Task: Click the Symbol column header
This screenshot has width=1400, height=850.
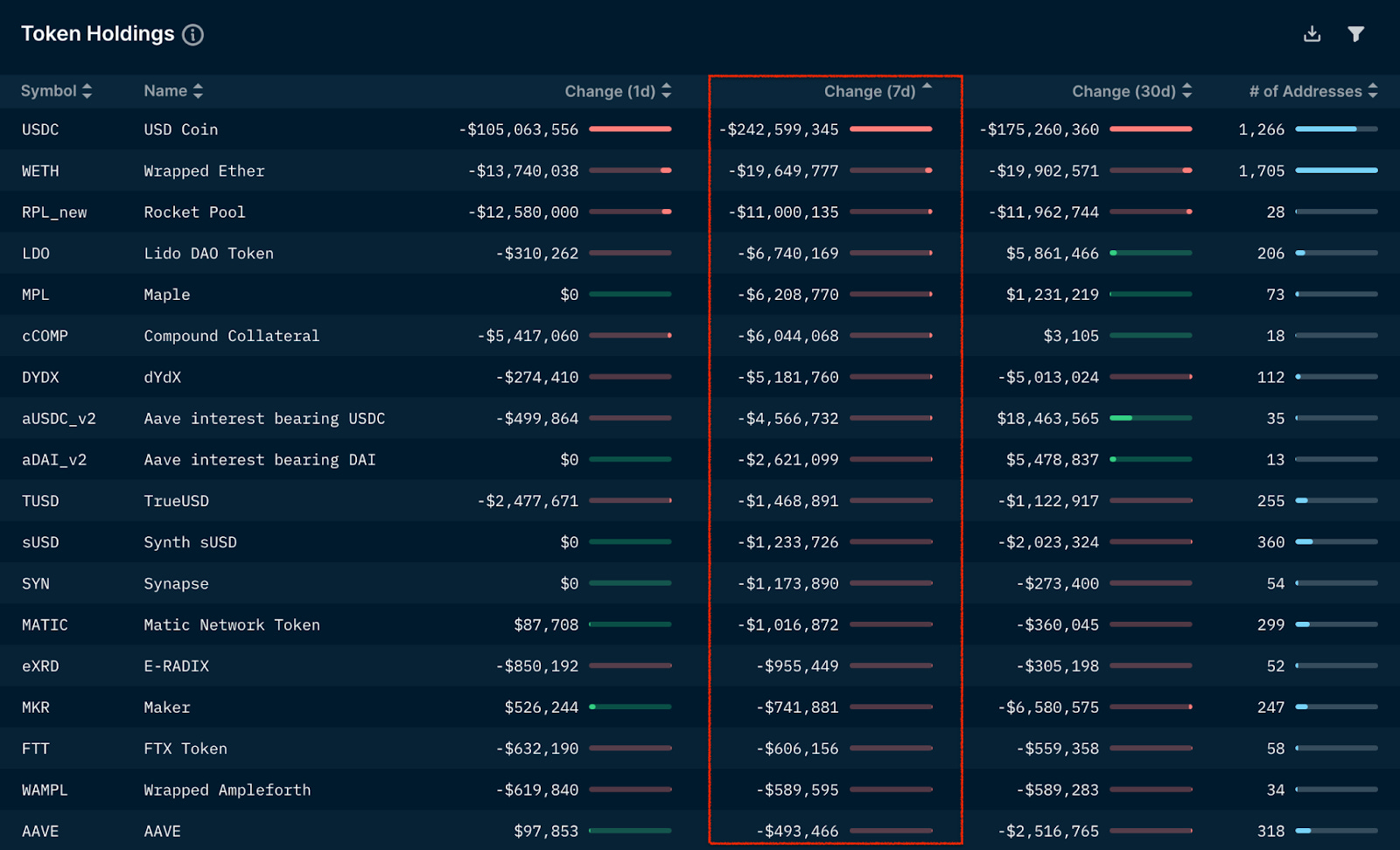Action: (49, 91)
